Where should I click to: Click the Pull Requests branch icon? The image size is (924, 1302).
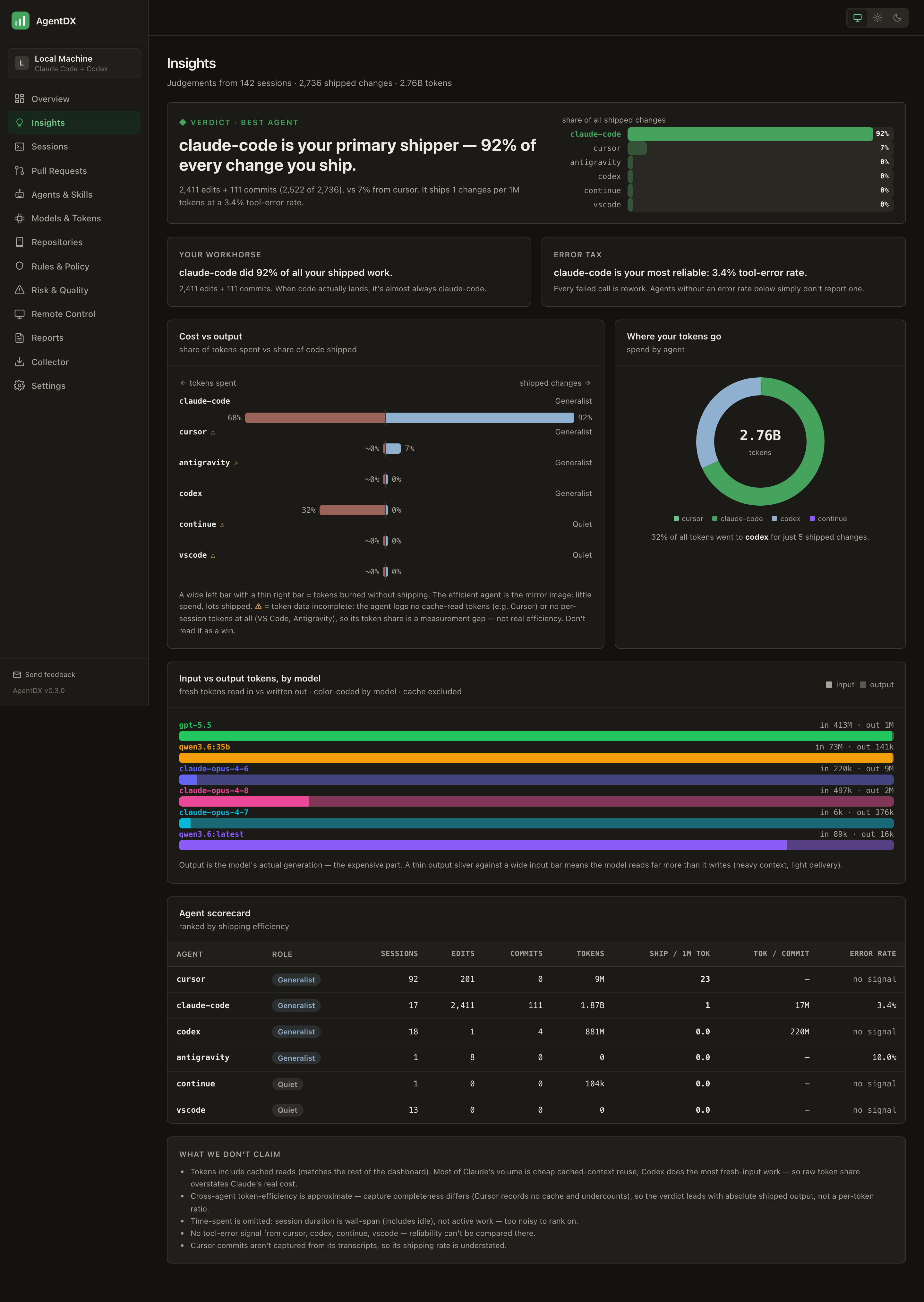[x=19, y=171]
